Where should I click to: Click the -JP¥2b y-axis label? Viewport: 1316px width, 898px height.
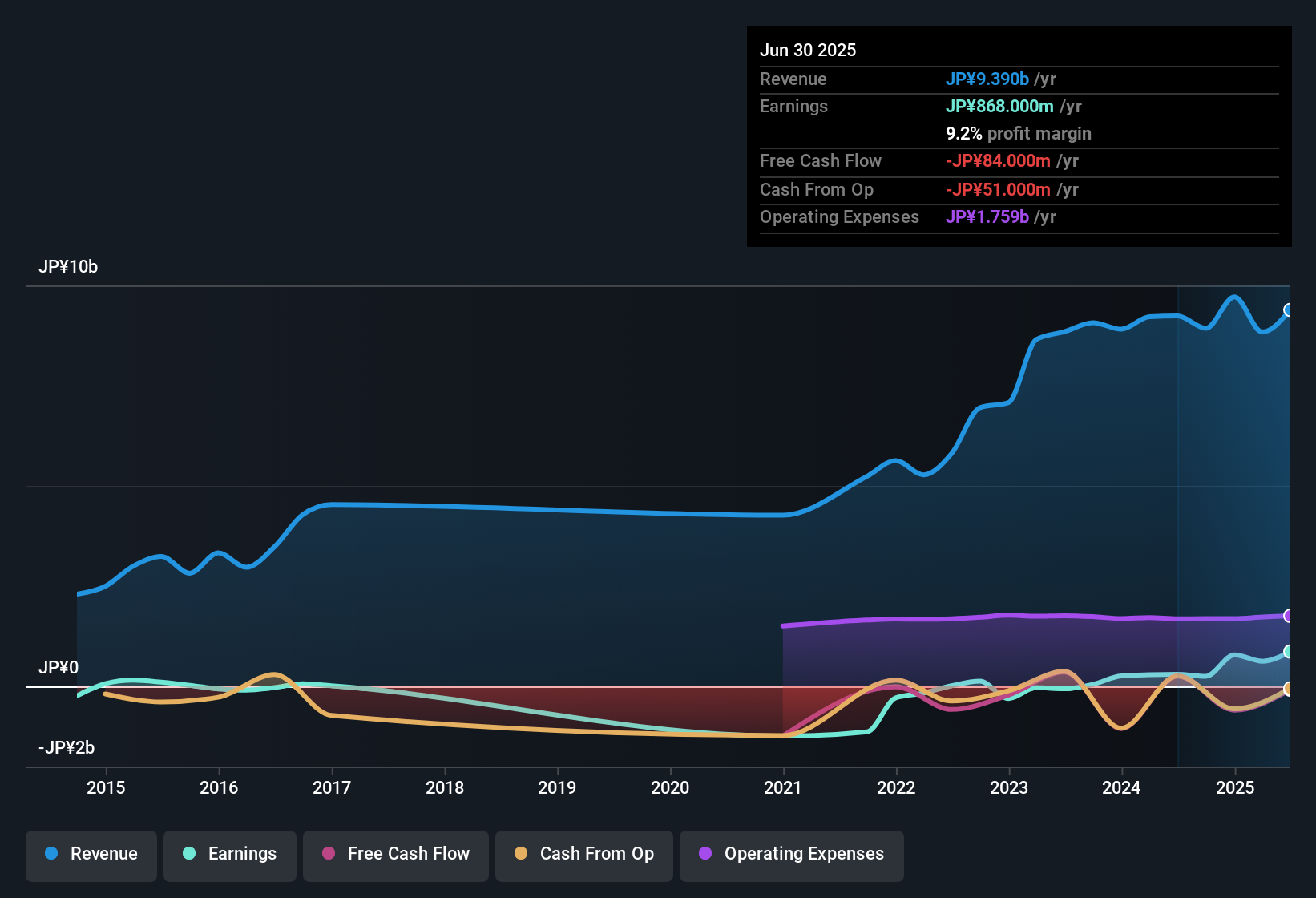[x=67, y=748]
